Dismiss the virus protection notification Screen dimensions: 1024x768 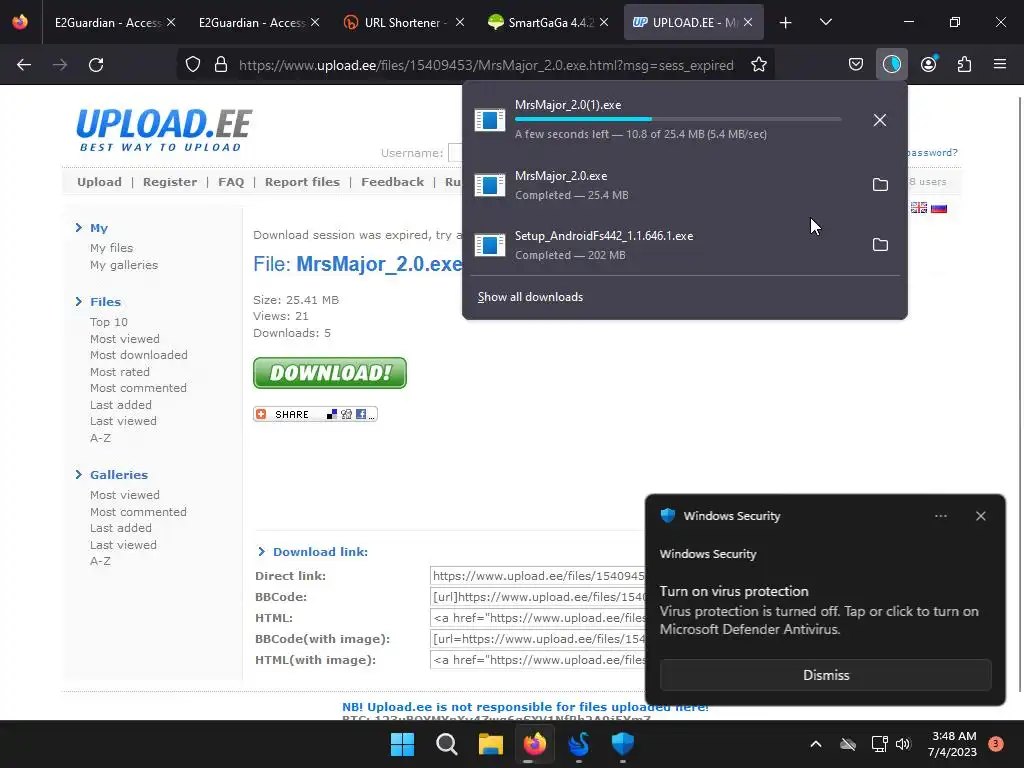[x=825, y=675]
